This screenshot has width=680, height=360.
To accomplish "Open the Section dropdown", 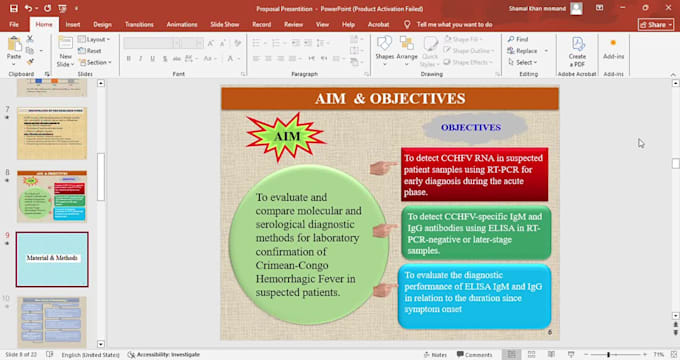I will (x=95, y=62).
